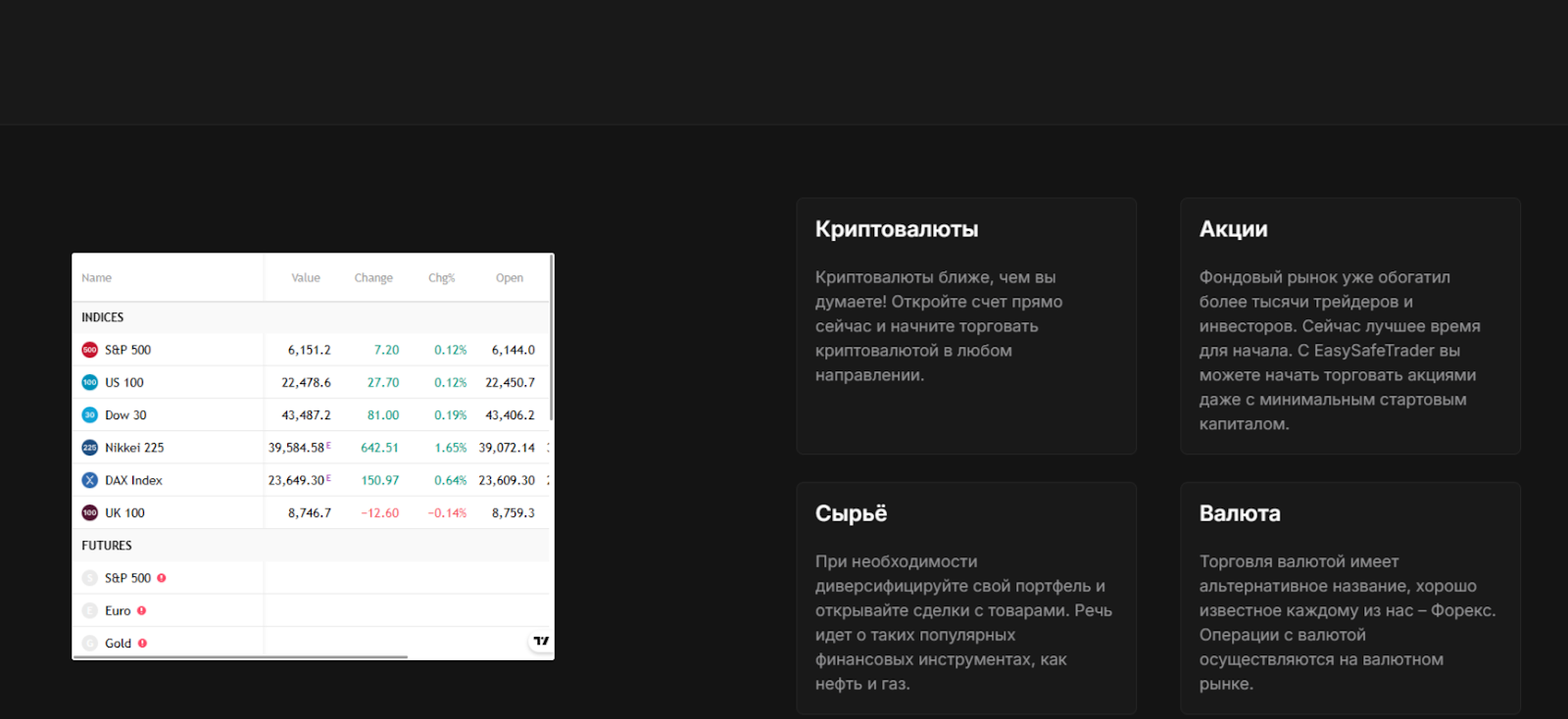Image resolution: width=1568 pixels, height=719 pixels.
Task: Open the US 100 row name
Action: [x=124, y=382]
